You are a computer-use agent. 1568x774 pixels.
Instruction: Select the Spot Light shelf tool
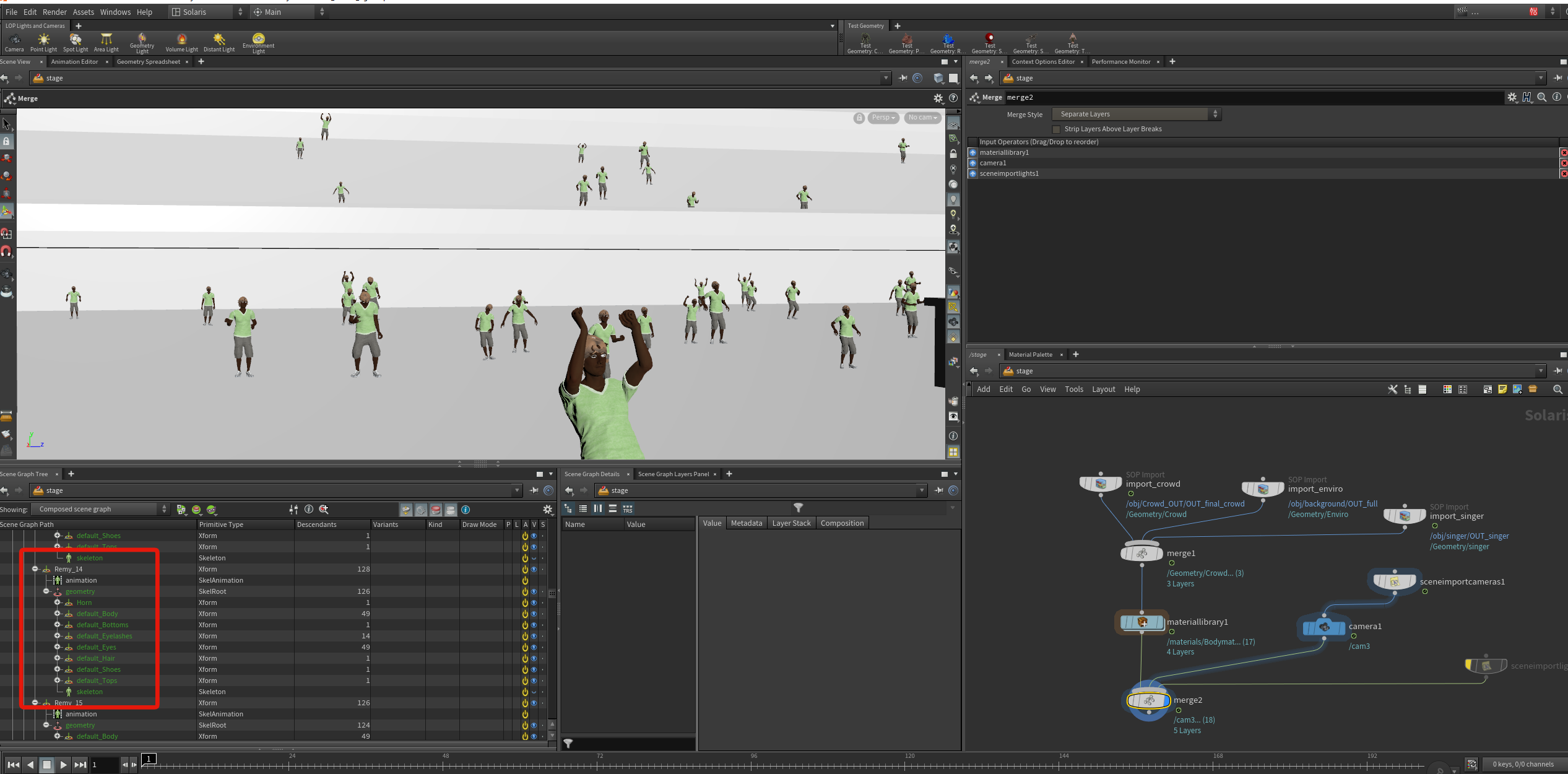76,42
